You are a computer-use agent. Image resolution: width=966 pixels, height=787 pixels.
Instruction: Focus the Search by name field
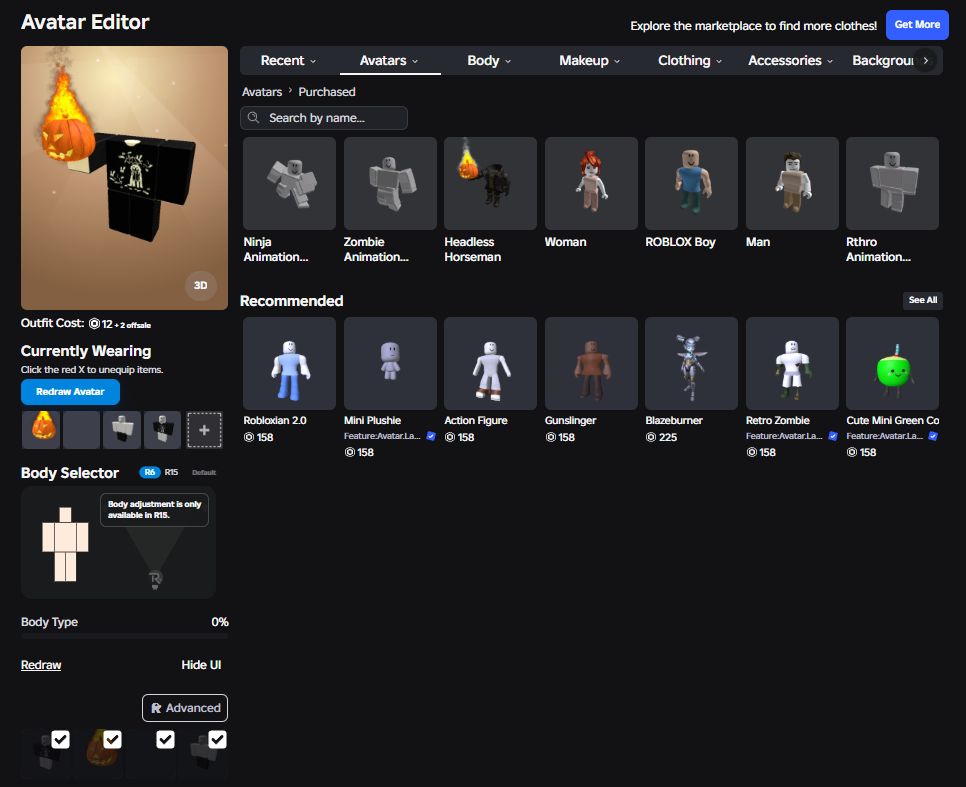(x=324, y=118)
